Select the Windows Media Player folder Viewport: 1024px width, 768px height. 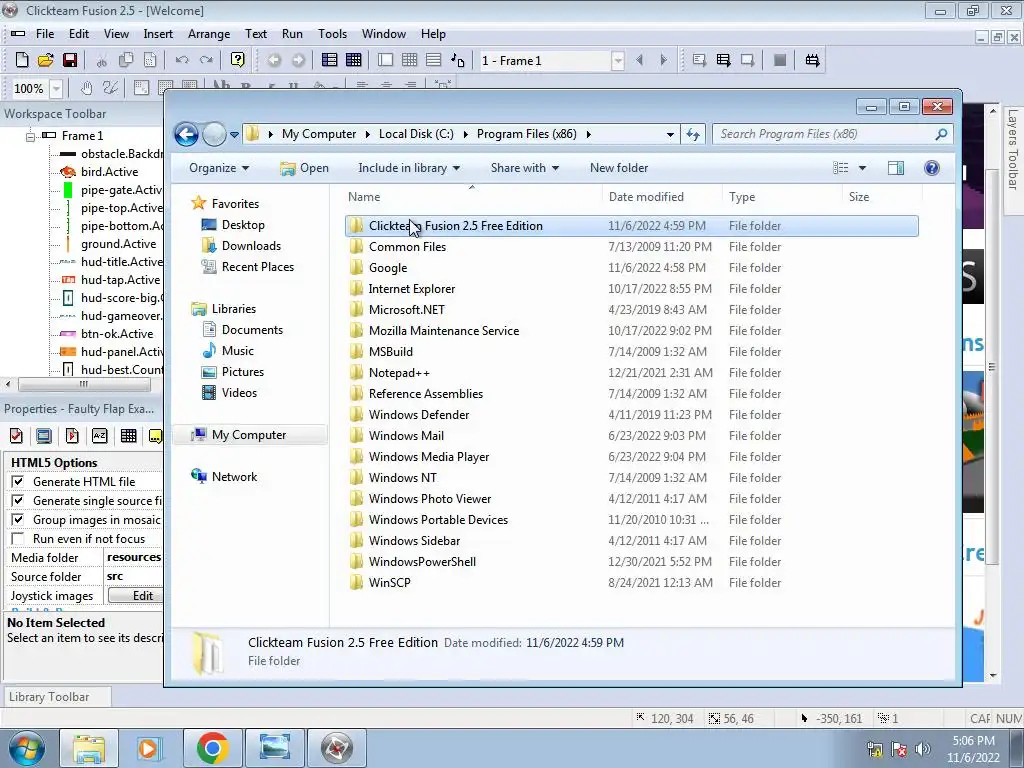click(x=632, y=457)
